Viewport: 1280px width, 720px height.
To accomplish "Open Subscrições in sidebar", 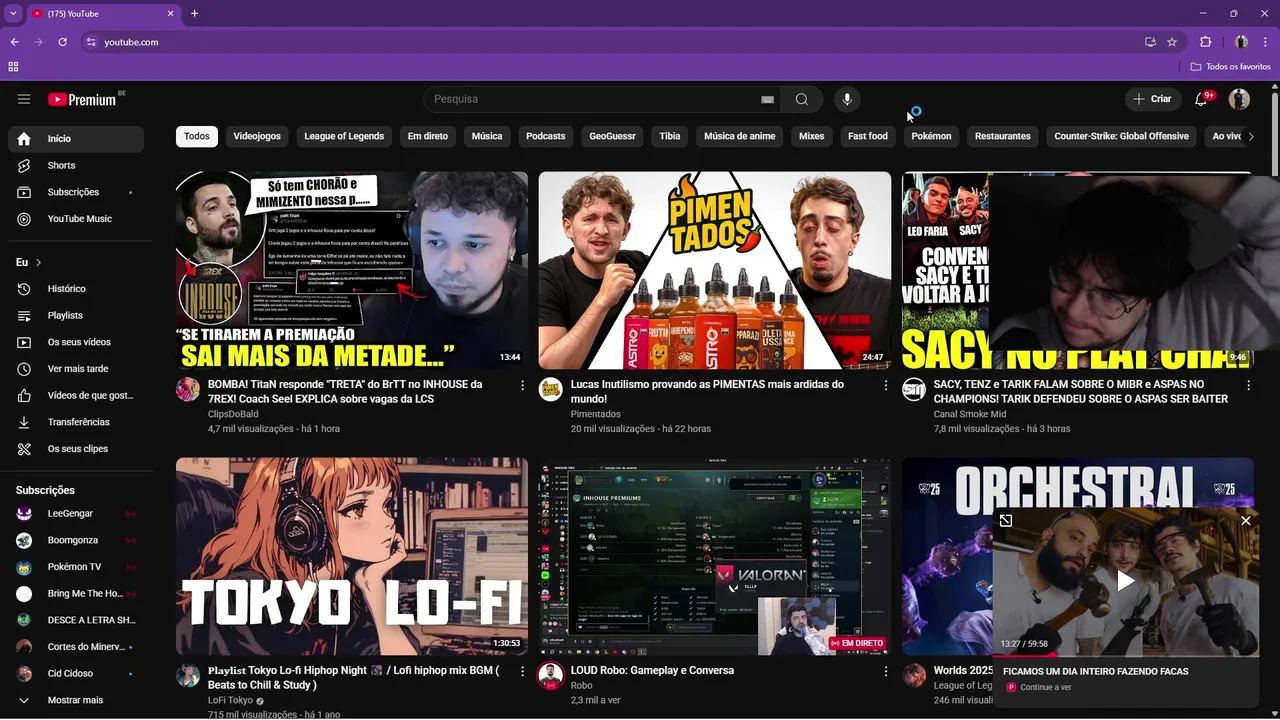I will pos(76,192).
